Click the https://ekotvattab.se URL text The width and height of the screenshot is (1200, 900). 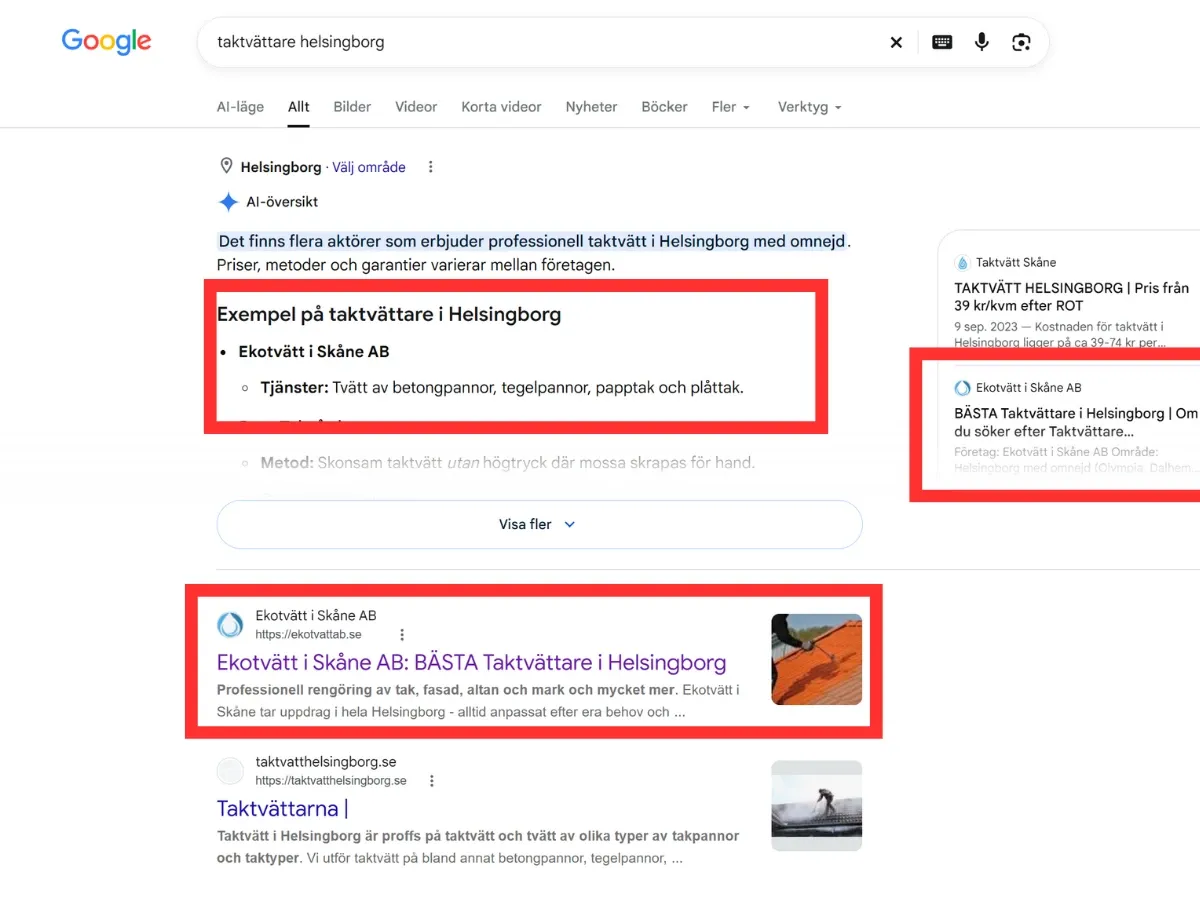308,635
